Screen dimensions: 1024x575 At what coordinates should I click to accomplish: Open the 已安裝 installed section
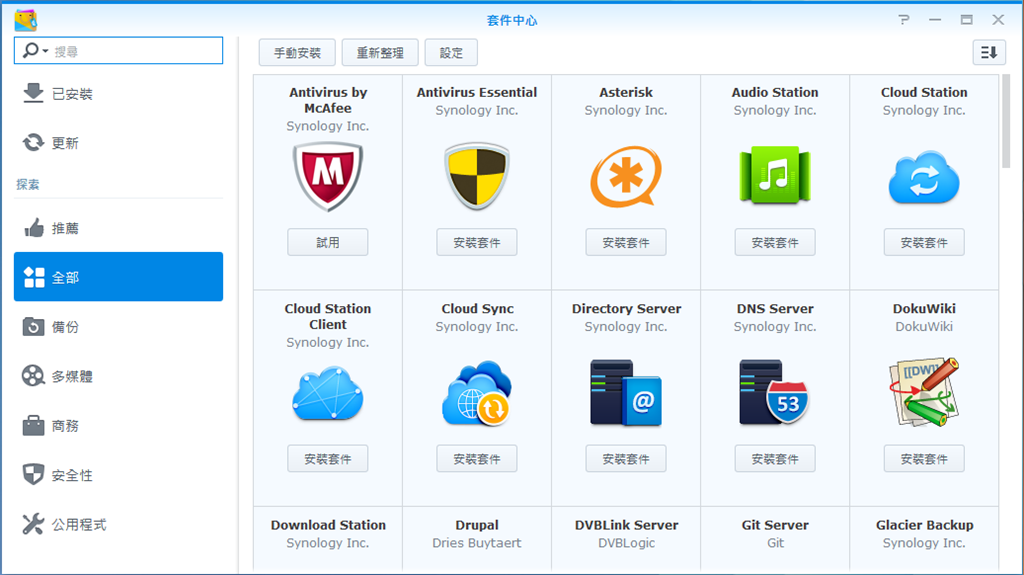point(118,93)
